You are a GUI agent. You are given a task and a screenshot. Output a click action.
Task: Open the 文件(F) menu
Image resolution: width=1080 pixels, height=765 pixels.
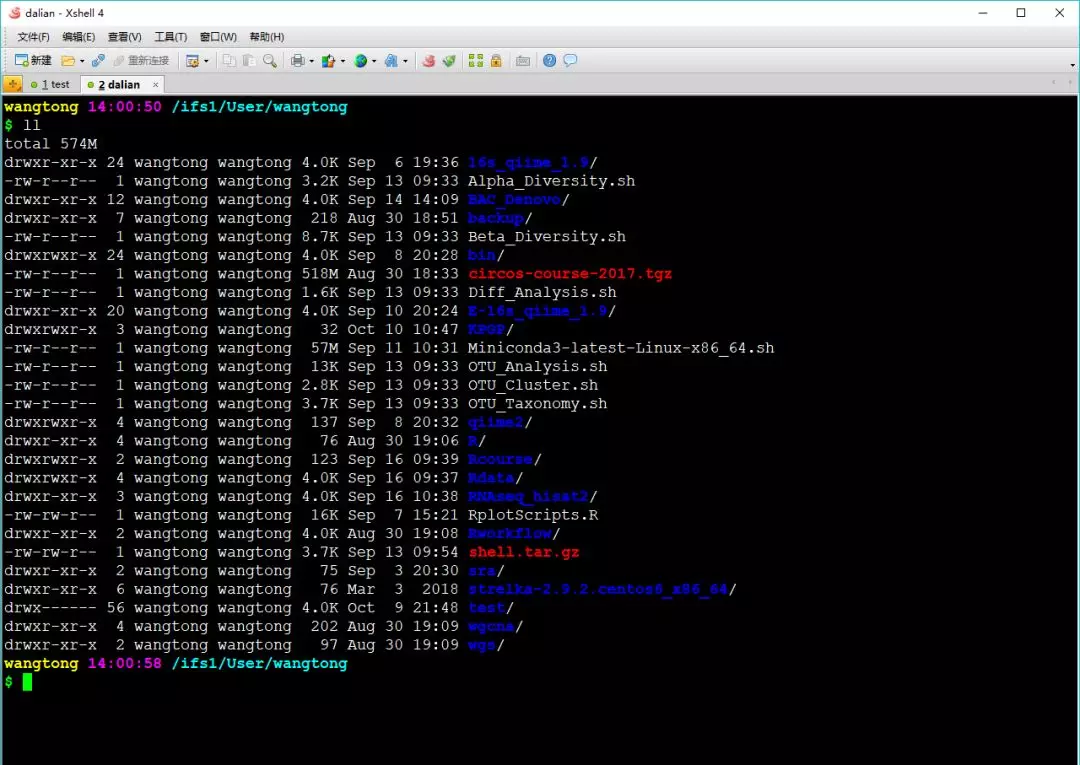pyautogui.click(x=33, y=36)
